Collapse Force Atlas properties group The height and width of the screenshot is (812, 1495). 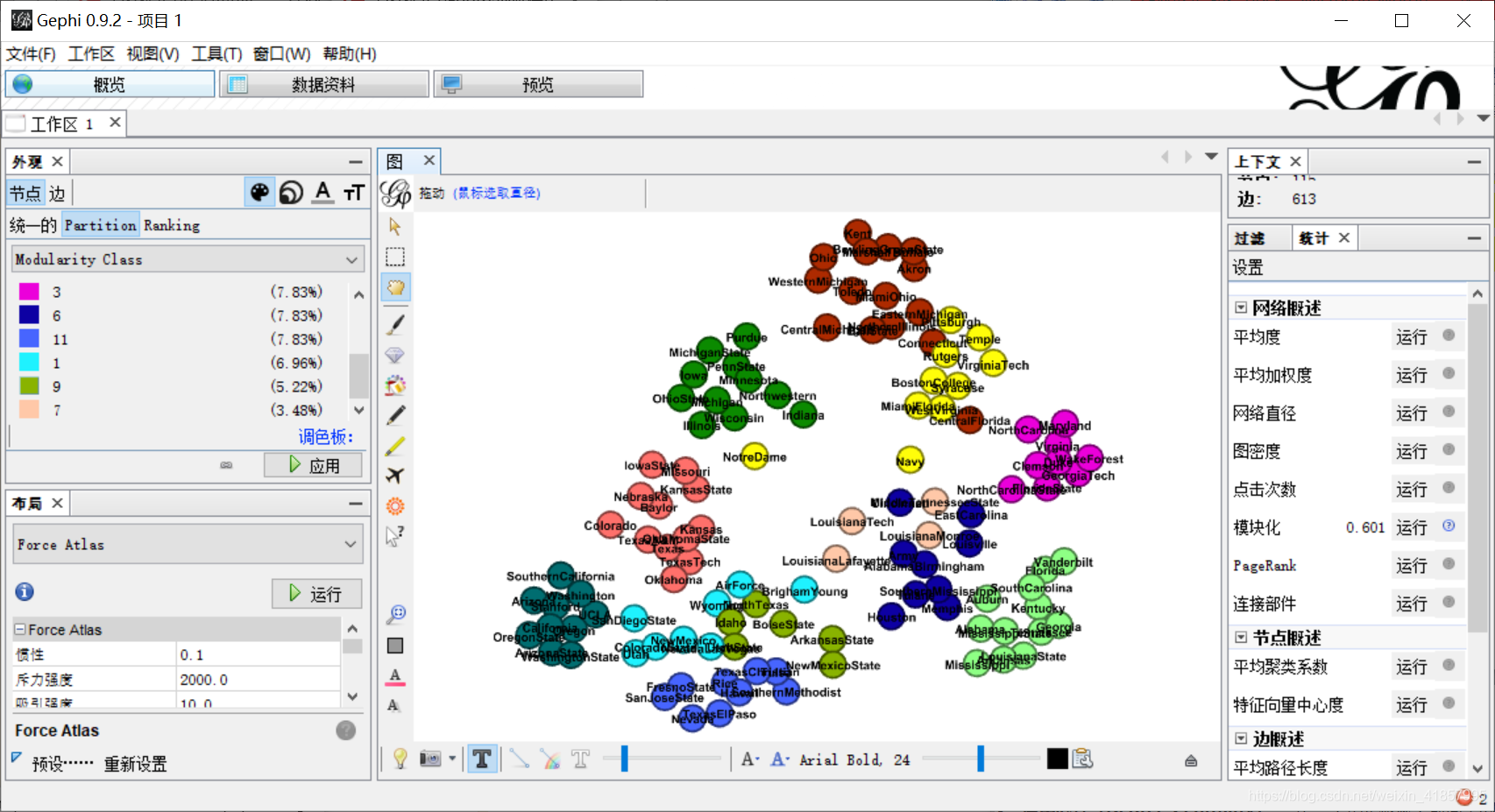pos(19,630)
